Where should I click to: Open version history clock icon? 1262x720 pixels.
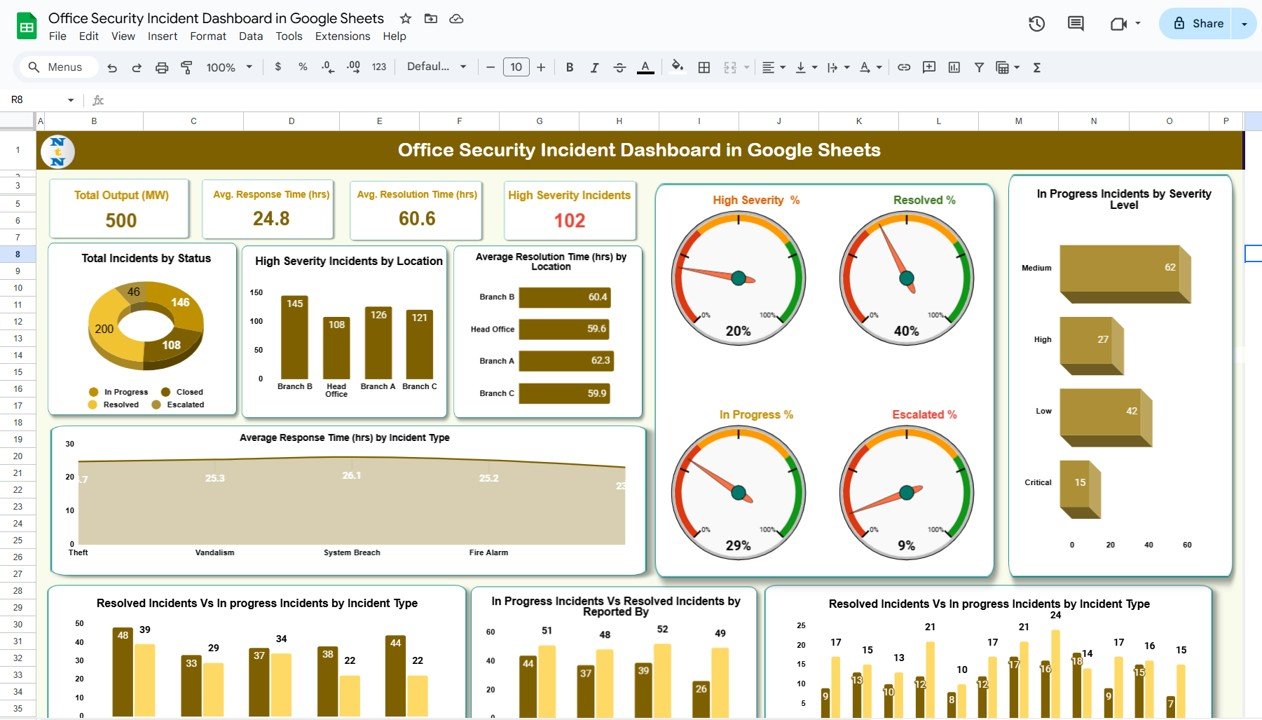click(1036, 24)
